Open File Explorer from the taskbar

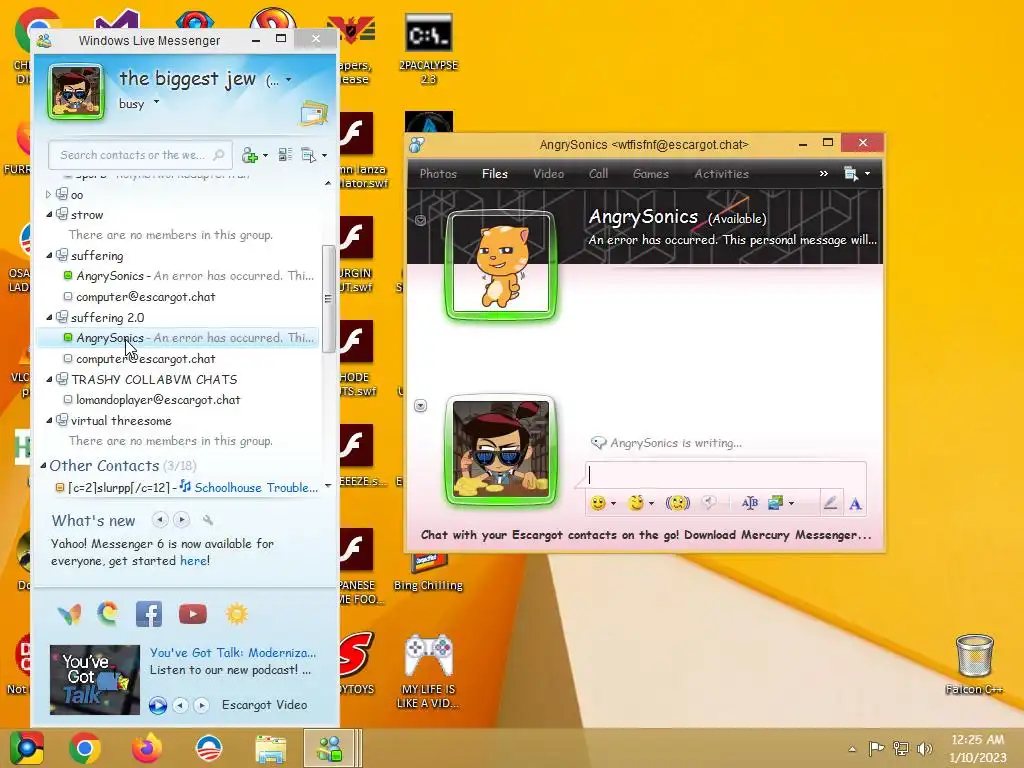tap(270, 749)
